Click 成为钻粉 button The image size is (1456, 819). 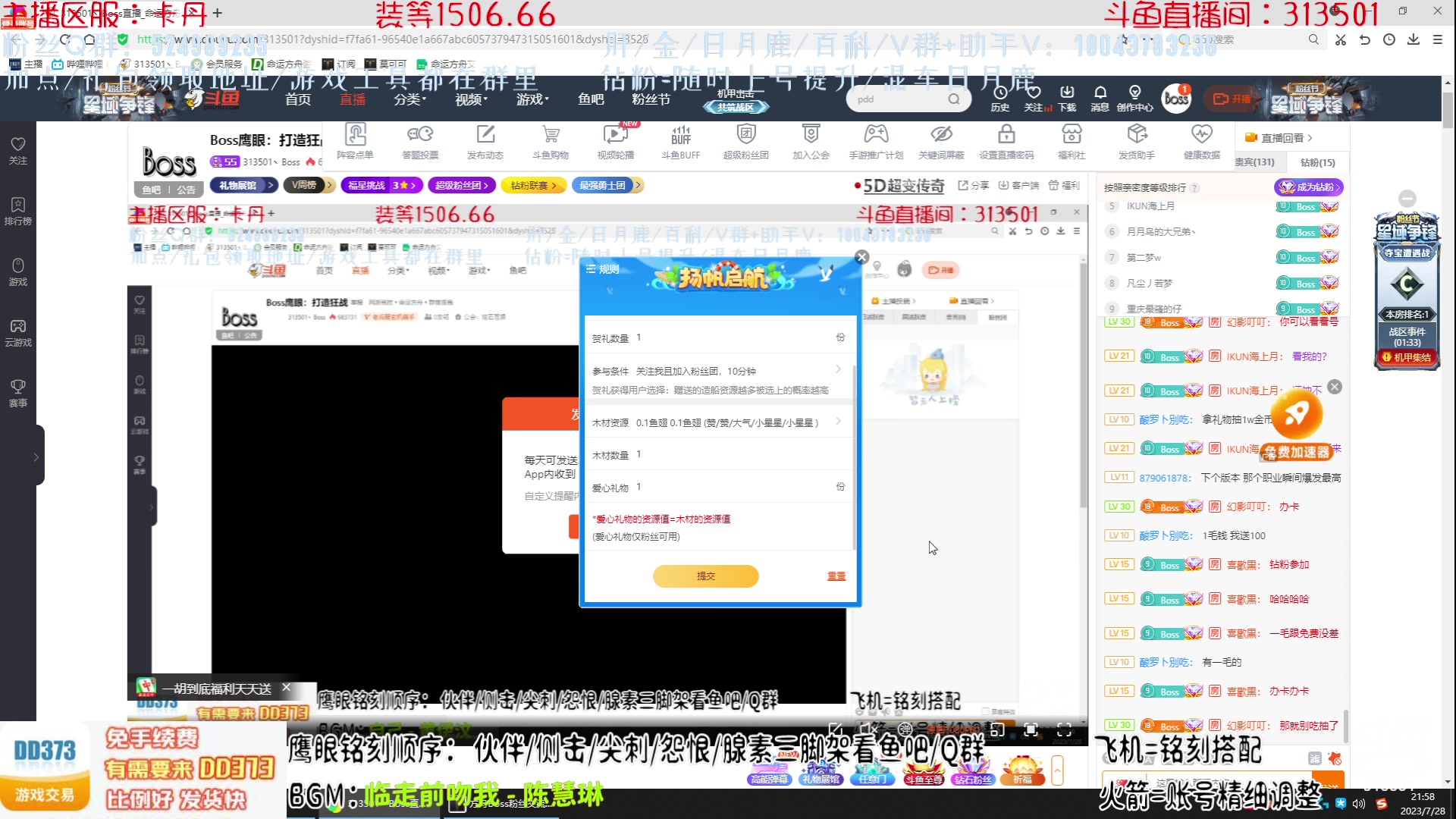tap(1309, 187)
